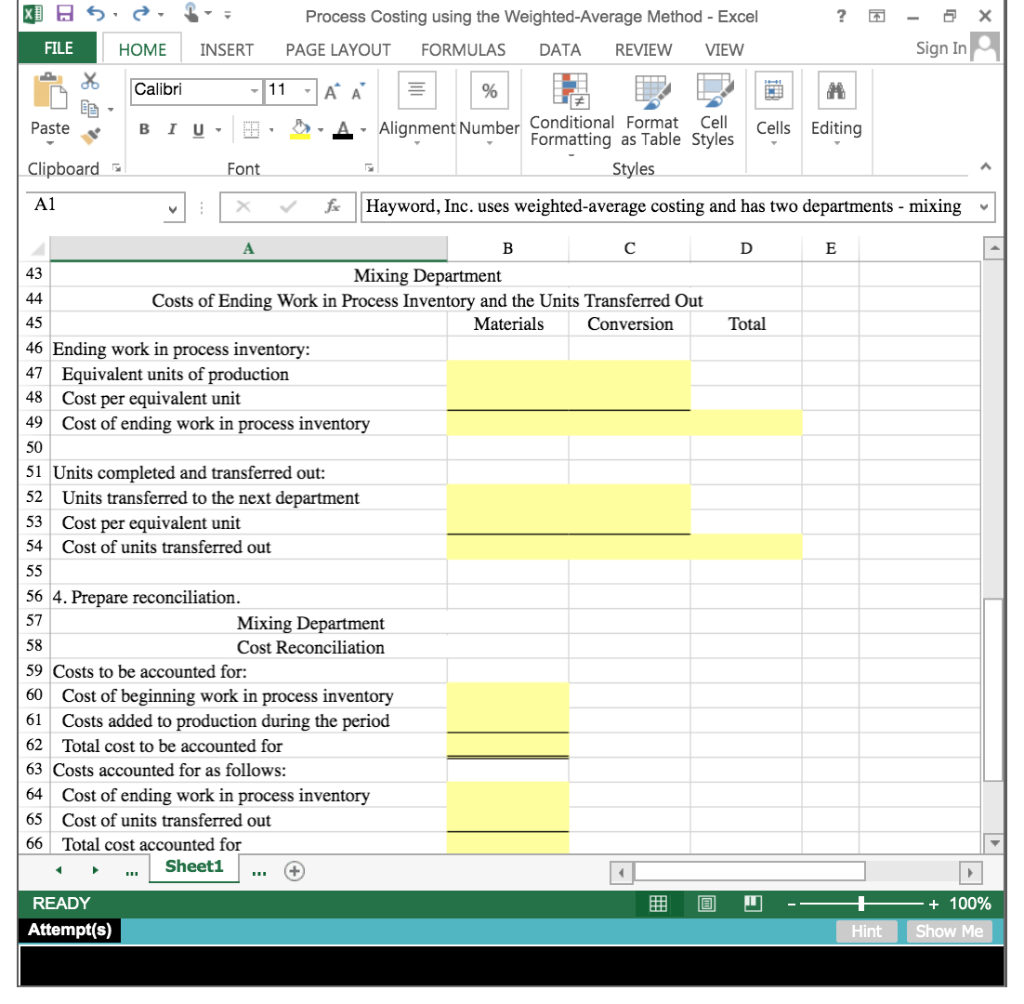Viewport: 1024px width, 1004px height.
Task: Open Ribbon Display Options
Action: click(x=876, y=16)
